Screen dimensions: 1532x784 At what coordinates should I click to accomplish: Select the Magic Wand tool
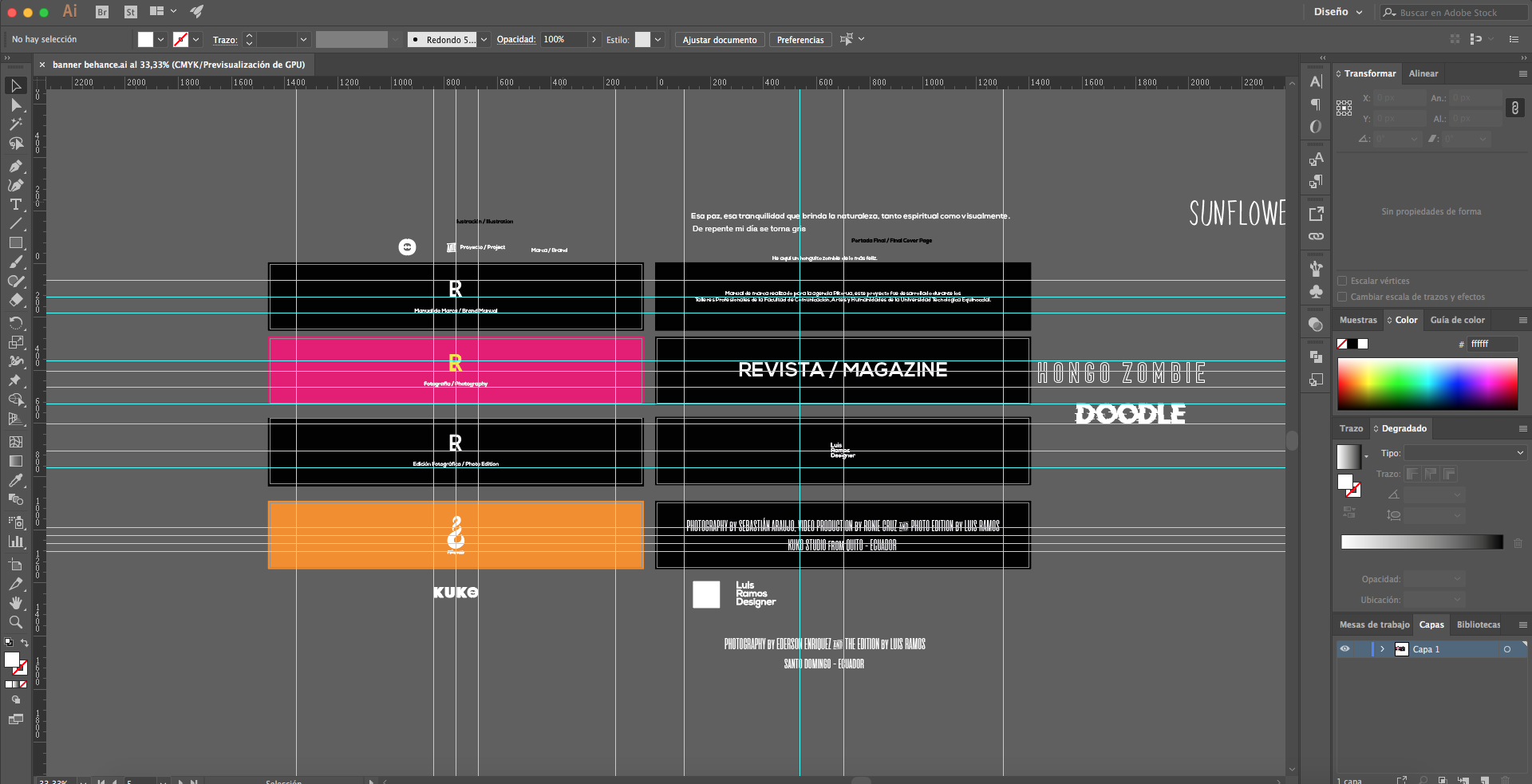tap(15, 124)
